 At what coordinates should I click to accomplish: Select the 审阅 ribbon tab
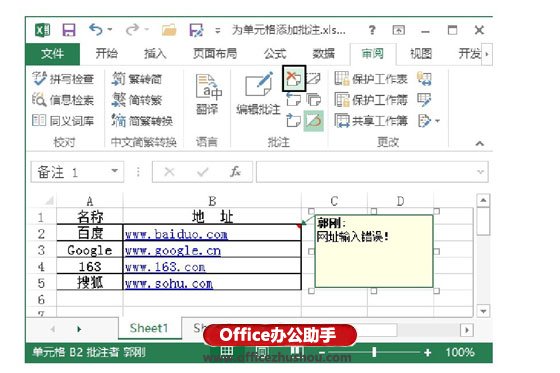coord(372,54)
